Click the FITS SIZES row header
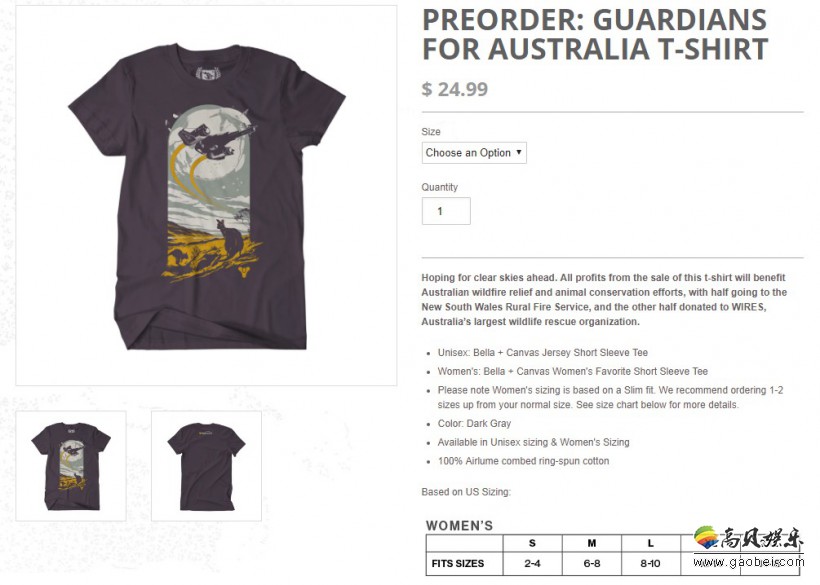 coord(458,564)
